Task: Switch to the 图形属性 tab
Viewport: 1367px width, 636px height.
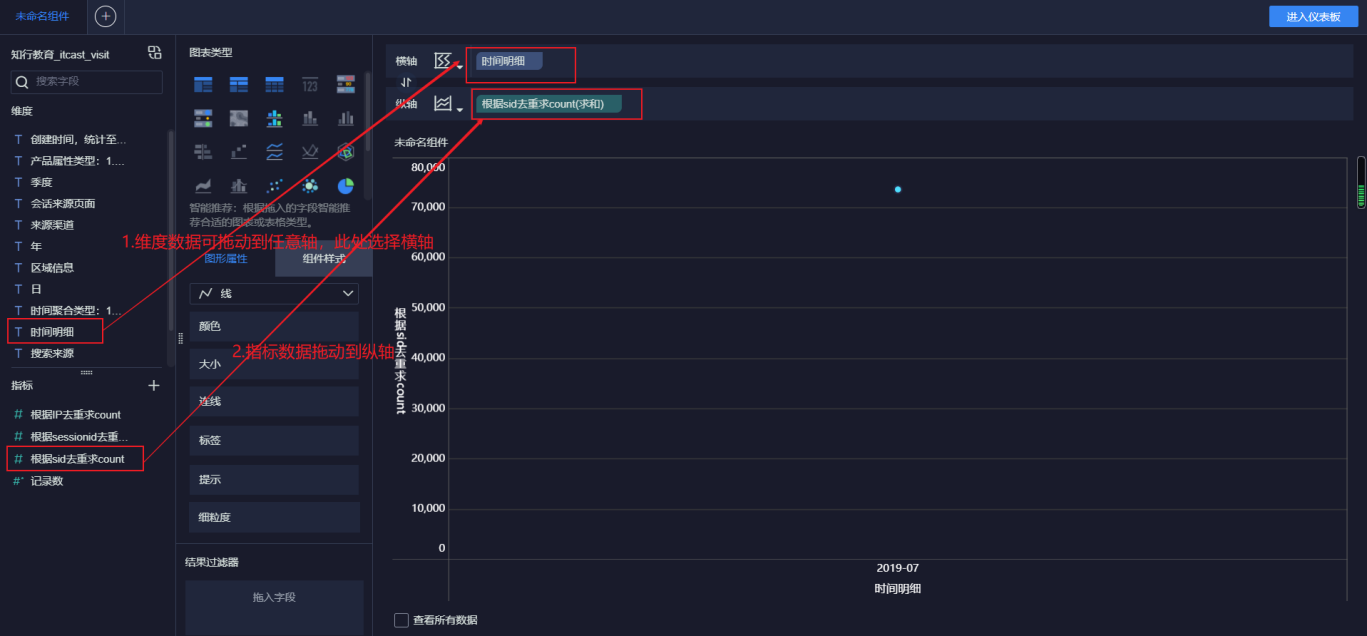Action: (226, 258)
